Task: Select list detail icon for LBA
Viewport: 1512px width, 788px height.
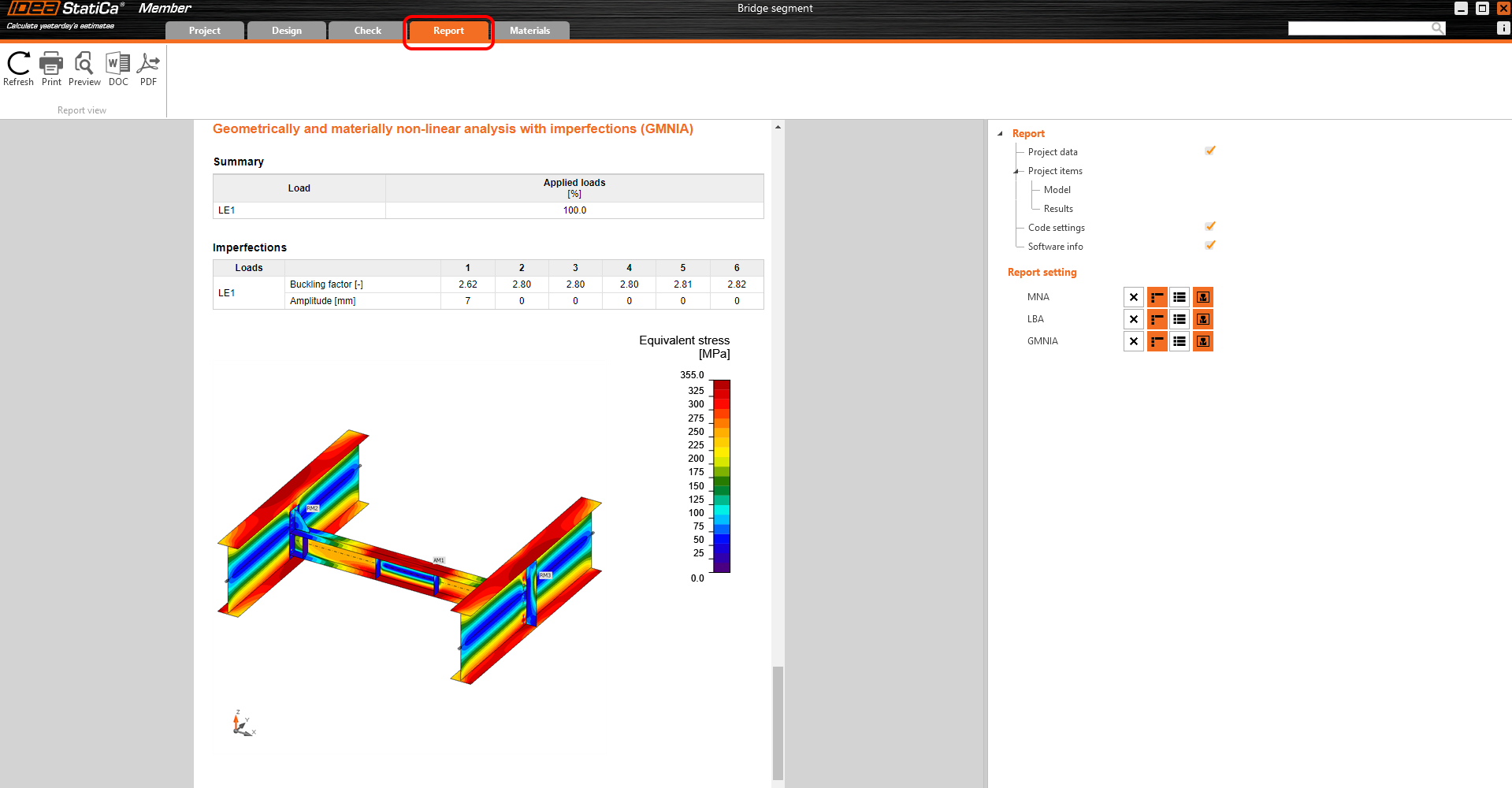Action: [1180, 319]
